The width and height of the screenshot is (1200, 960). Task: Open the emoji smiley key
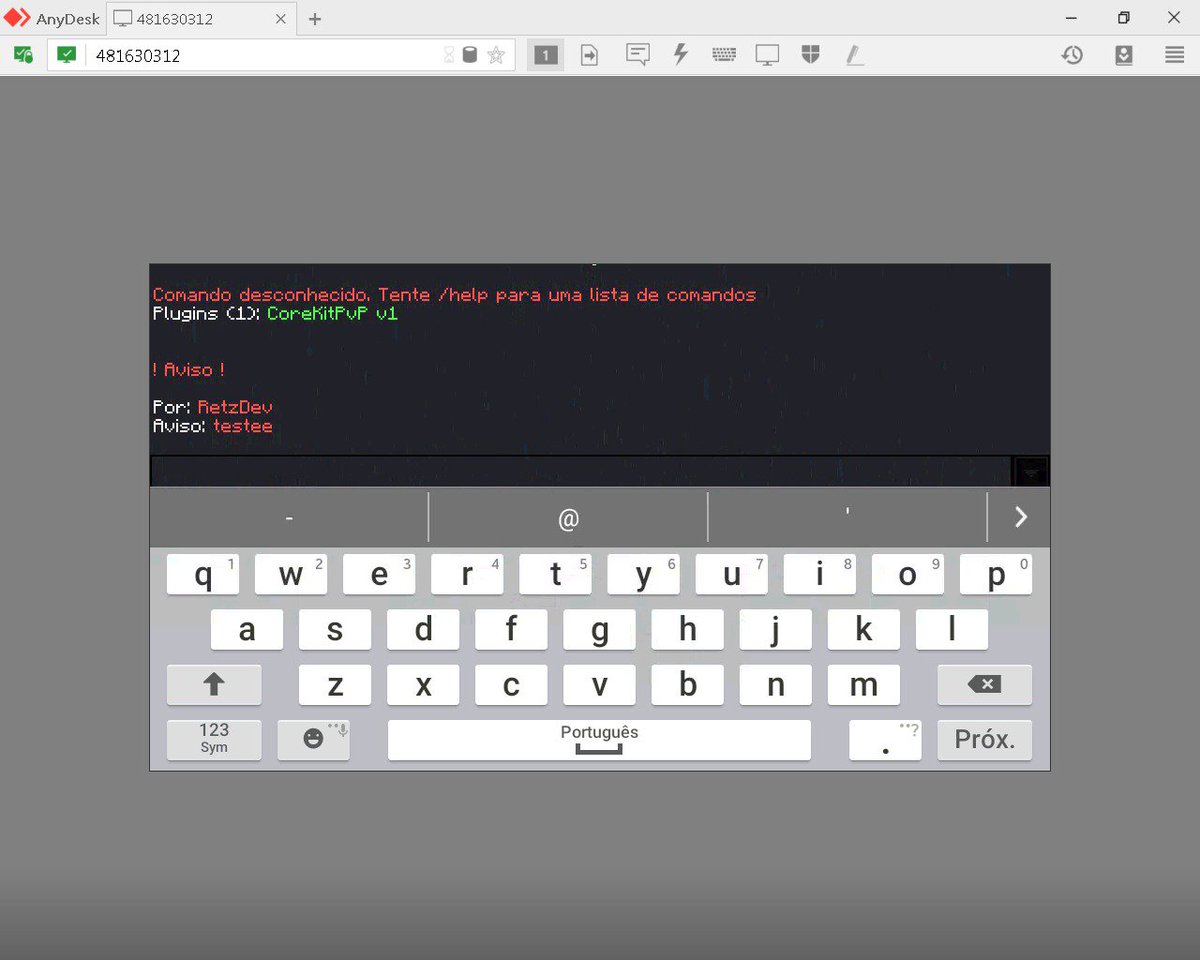(x=314, y=740)
